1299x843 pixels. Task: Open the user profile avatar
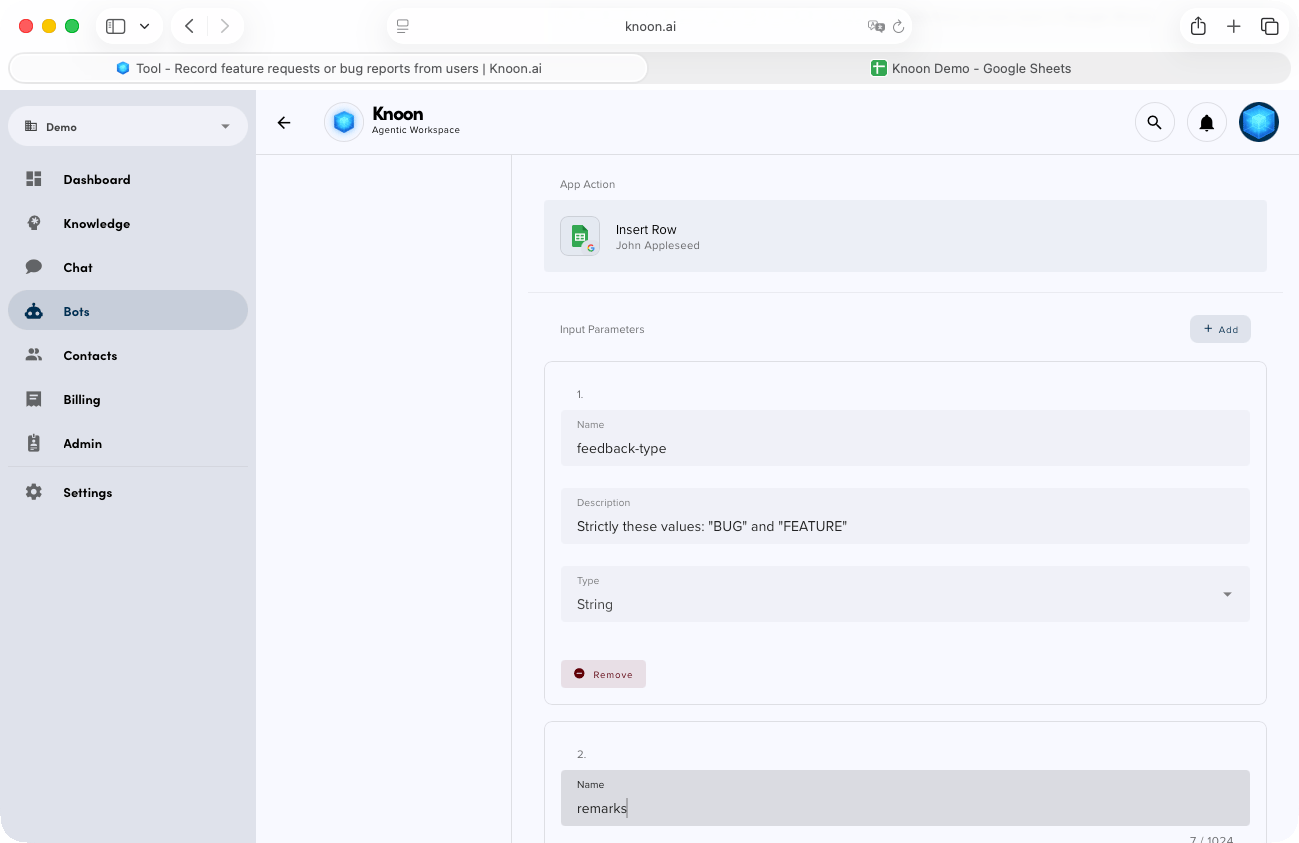(x=1258, y=122)
